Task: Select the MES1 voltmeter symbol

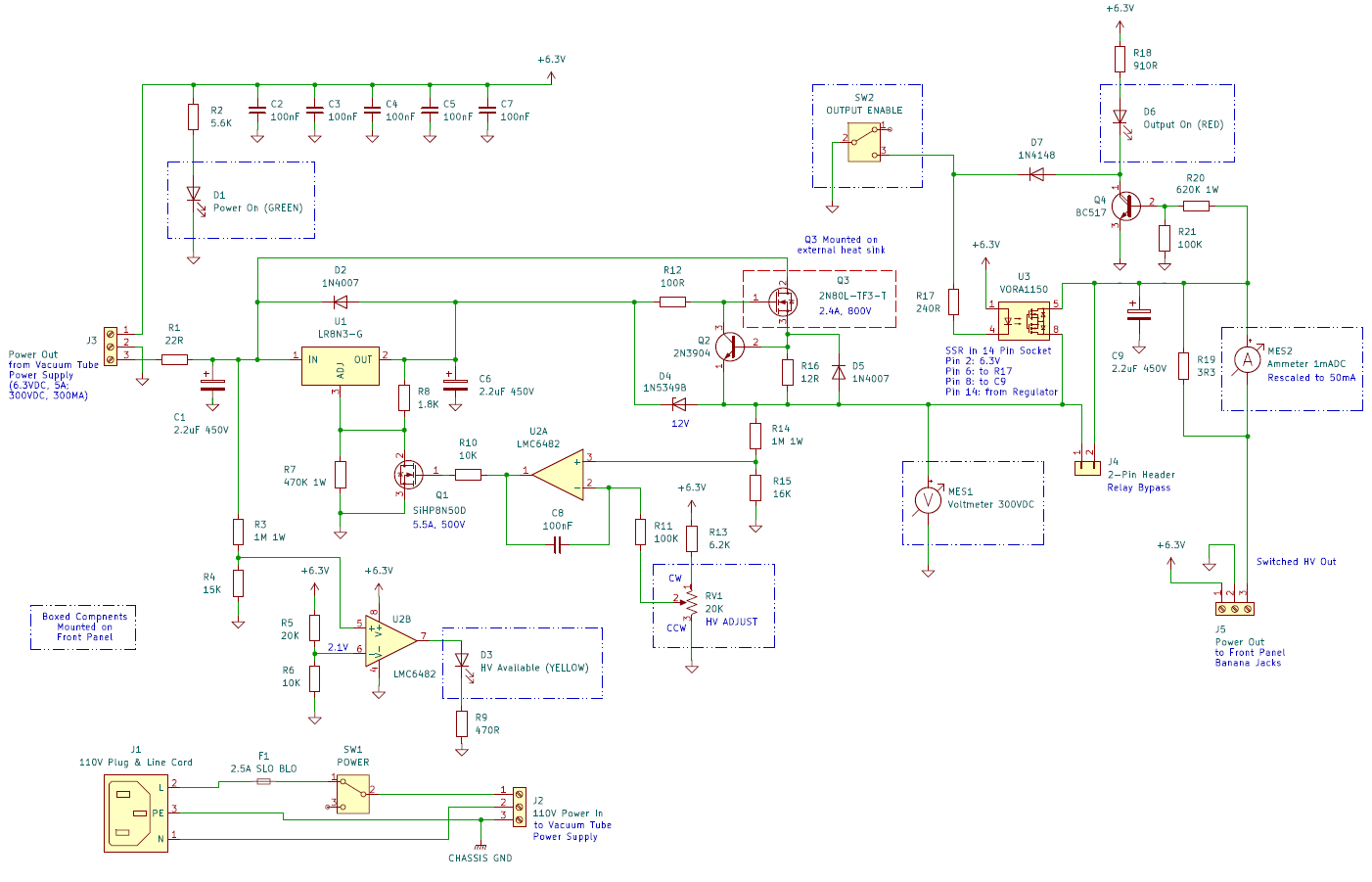Action: point(927,499)
